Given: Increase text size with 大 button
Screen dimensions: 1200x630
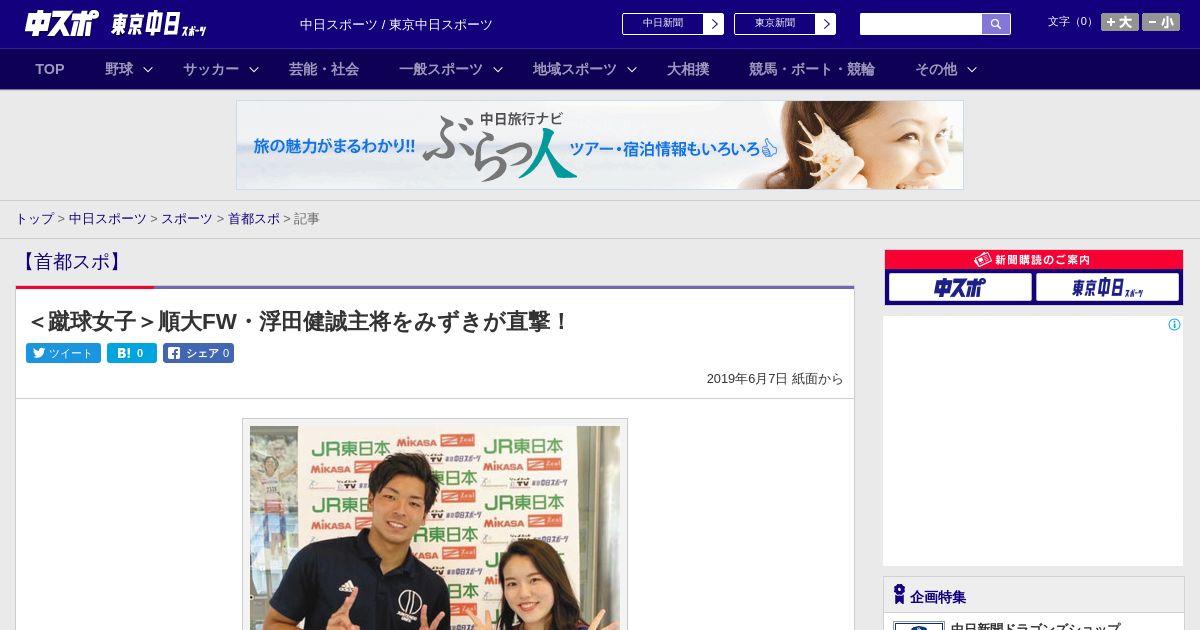Looking at the screenshot, I should (1119, 22).
